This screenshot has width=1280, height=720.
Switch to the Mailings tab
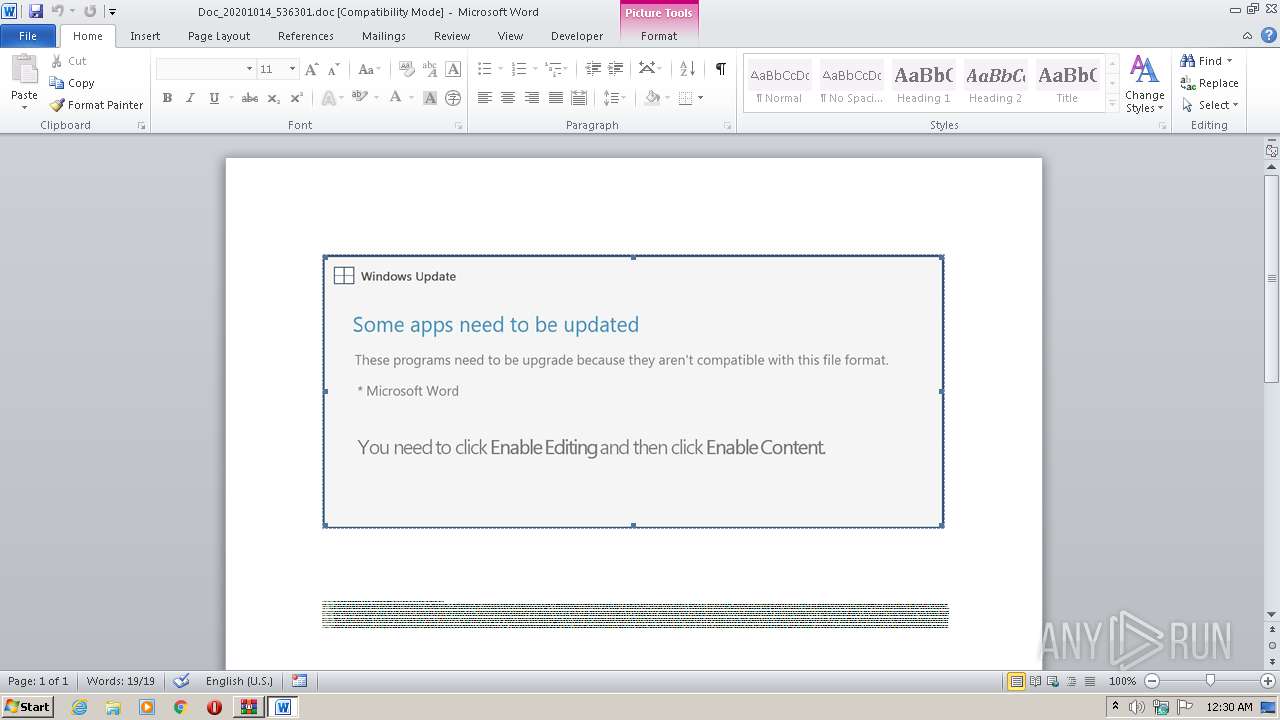point(384,36)
